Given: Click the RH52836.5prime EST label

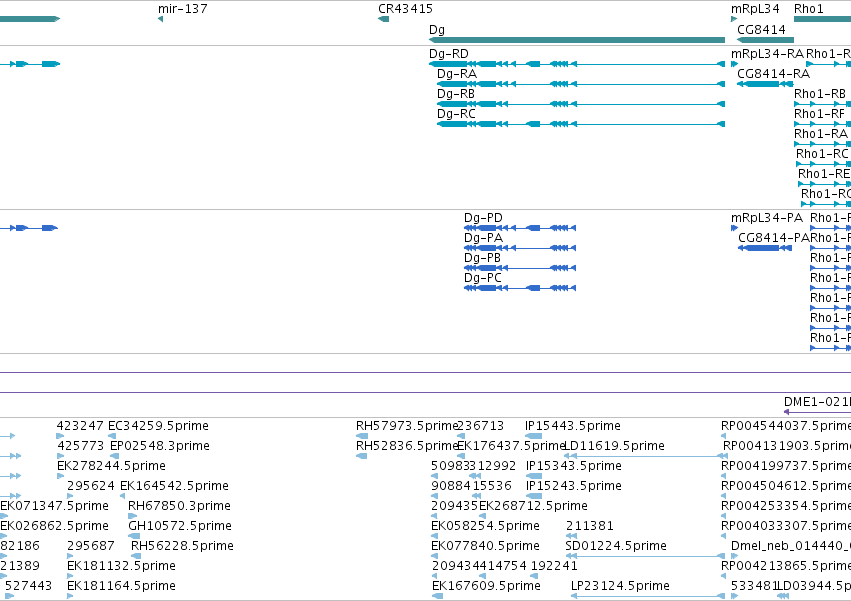Looking at the screenshot, I should tap(408, 446).
